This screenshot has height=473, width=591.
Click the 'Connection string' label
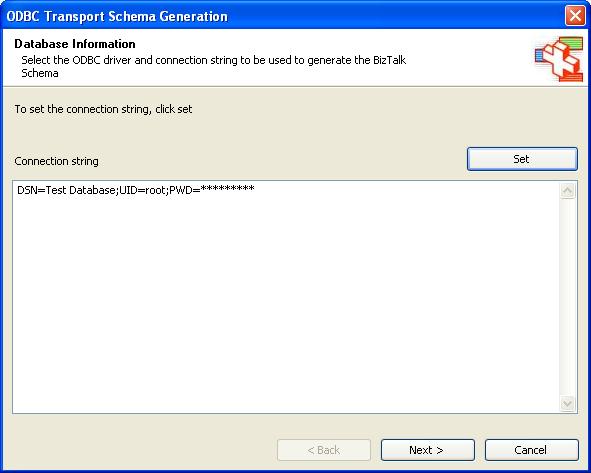click(x=57, y=161)
